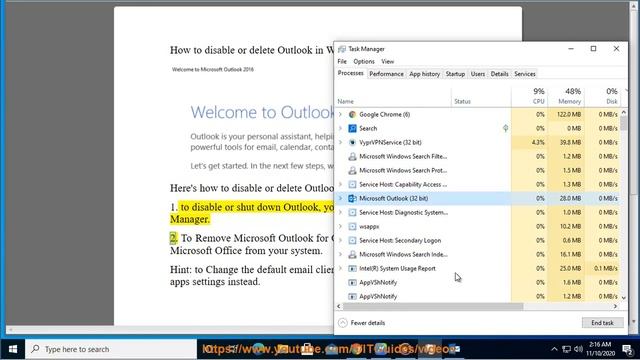This screenshot has width=640, height=360.
Task: Click the horizontal scrollbar right arrow
Action: coord(616,306)
